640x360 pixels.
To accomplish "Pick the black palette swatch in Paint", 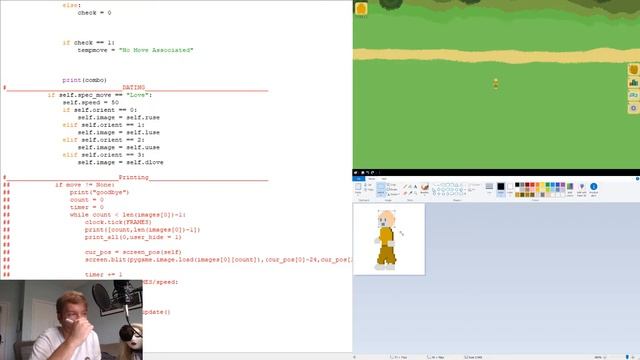I will click(x=517, y=185).
